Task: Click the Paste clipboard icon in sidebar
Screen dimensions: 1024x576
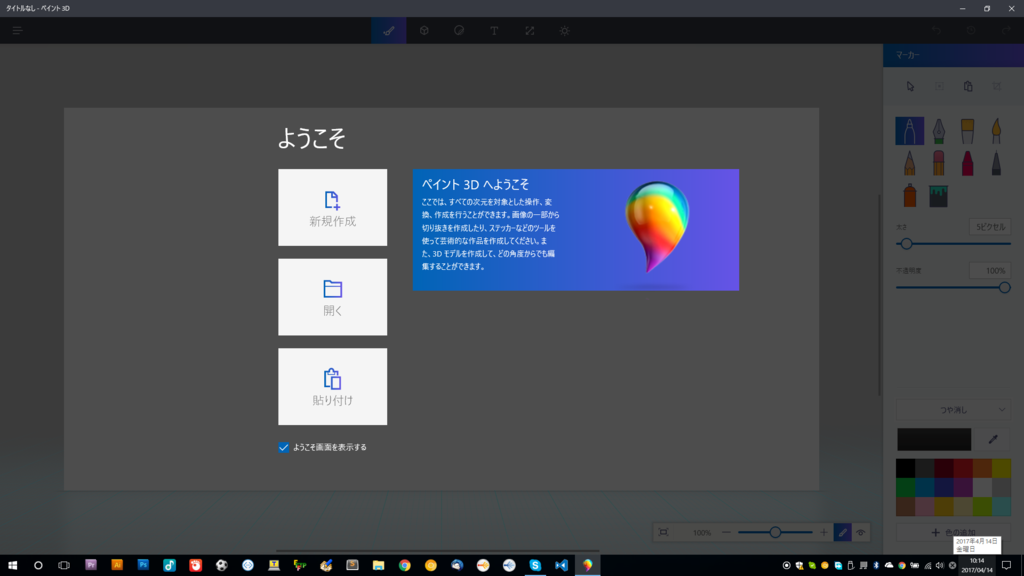Action: (968, 86)
